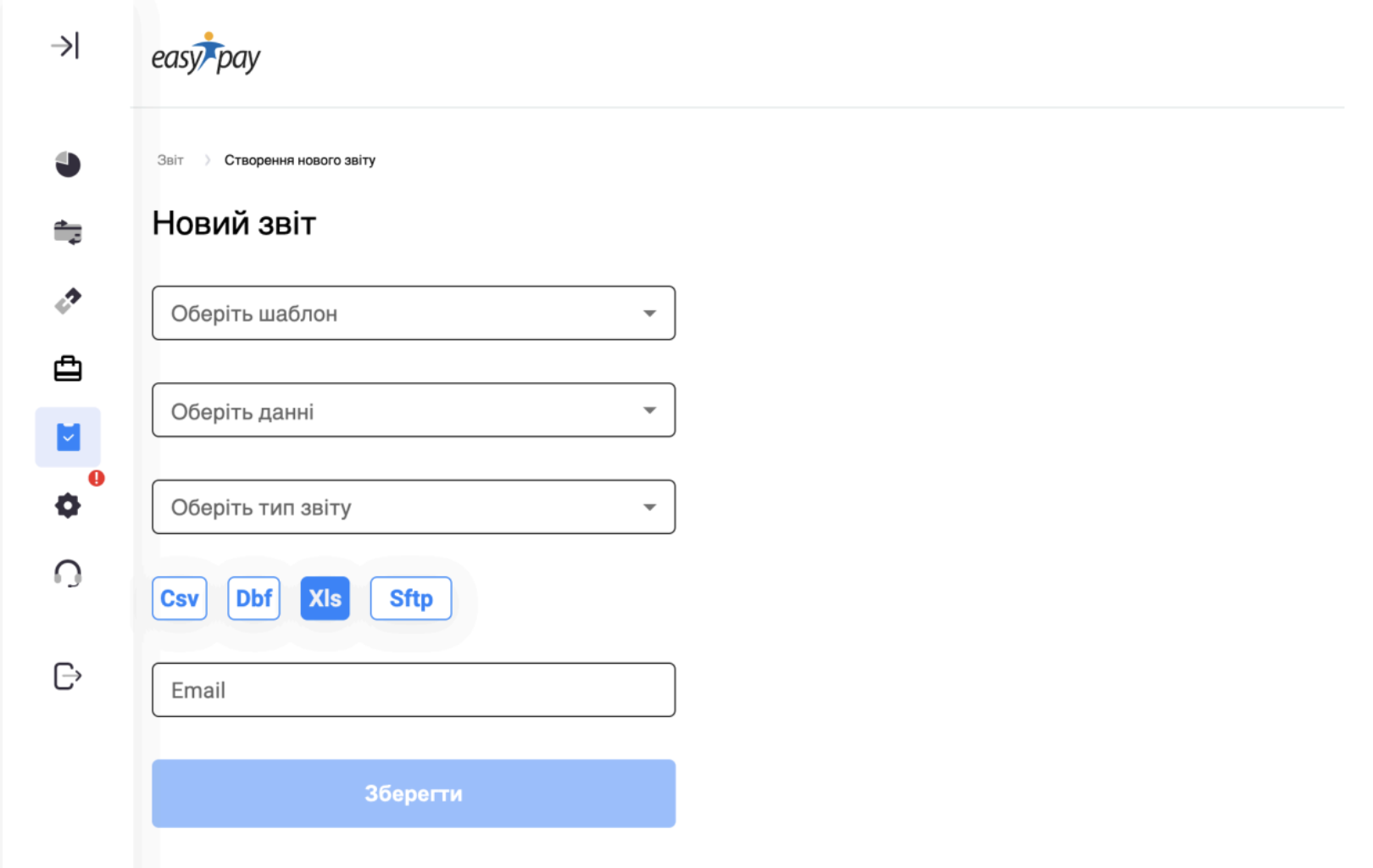1373x868 pixels.
Task: Go back via the "Звіт" breadcrumb
Action: pos(170,160)
